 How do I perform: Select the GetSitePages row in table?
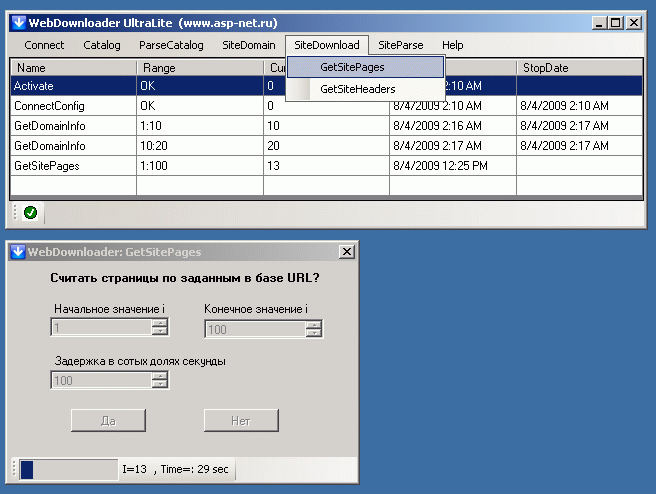coord(327,166)
